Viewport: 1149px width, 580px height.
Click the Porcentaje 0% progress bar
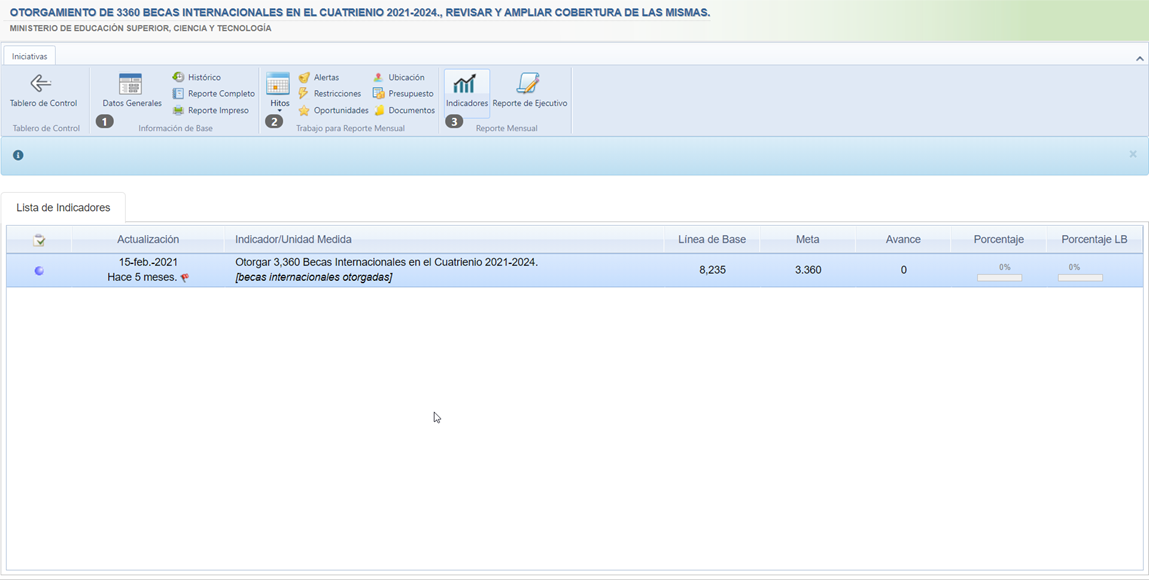1000,278
